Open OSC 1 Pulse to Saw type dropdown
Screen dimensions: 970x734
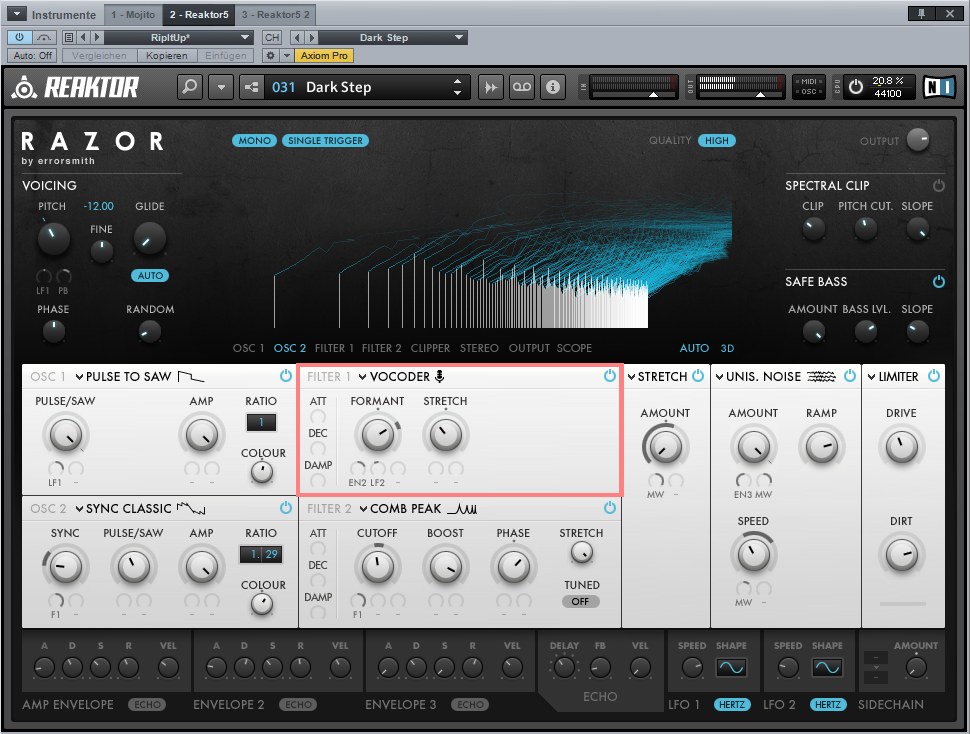tap(80, 377)
